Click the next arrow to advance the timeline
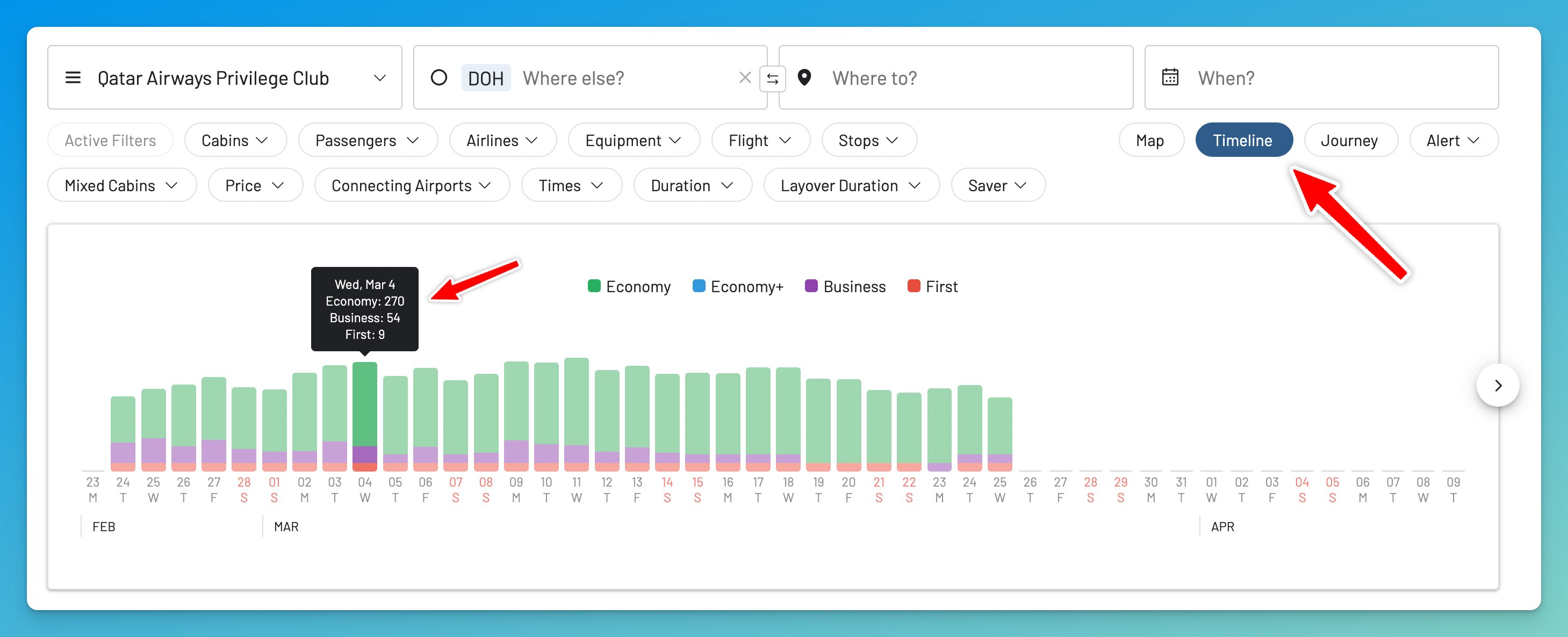Screen dimensions: 1568x637 click(x=1498, y=385)
